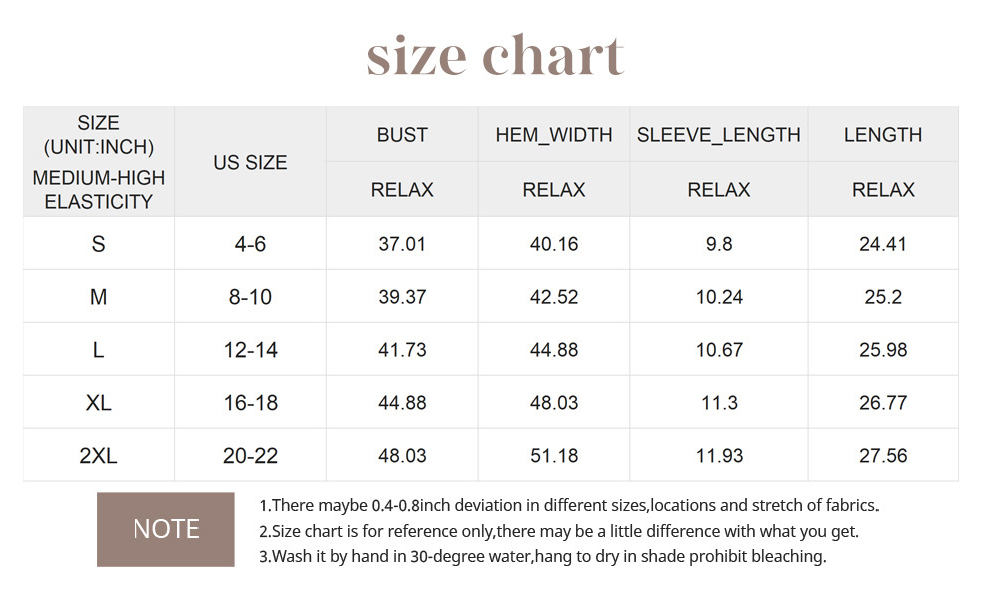Screen dimensions: 990x600
Task: Click the note about washing by hand
Action: pos(542,556)
